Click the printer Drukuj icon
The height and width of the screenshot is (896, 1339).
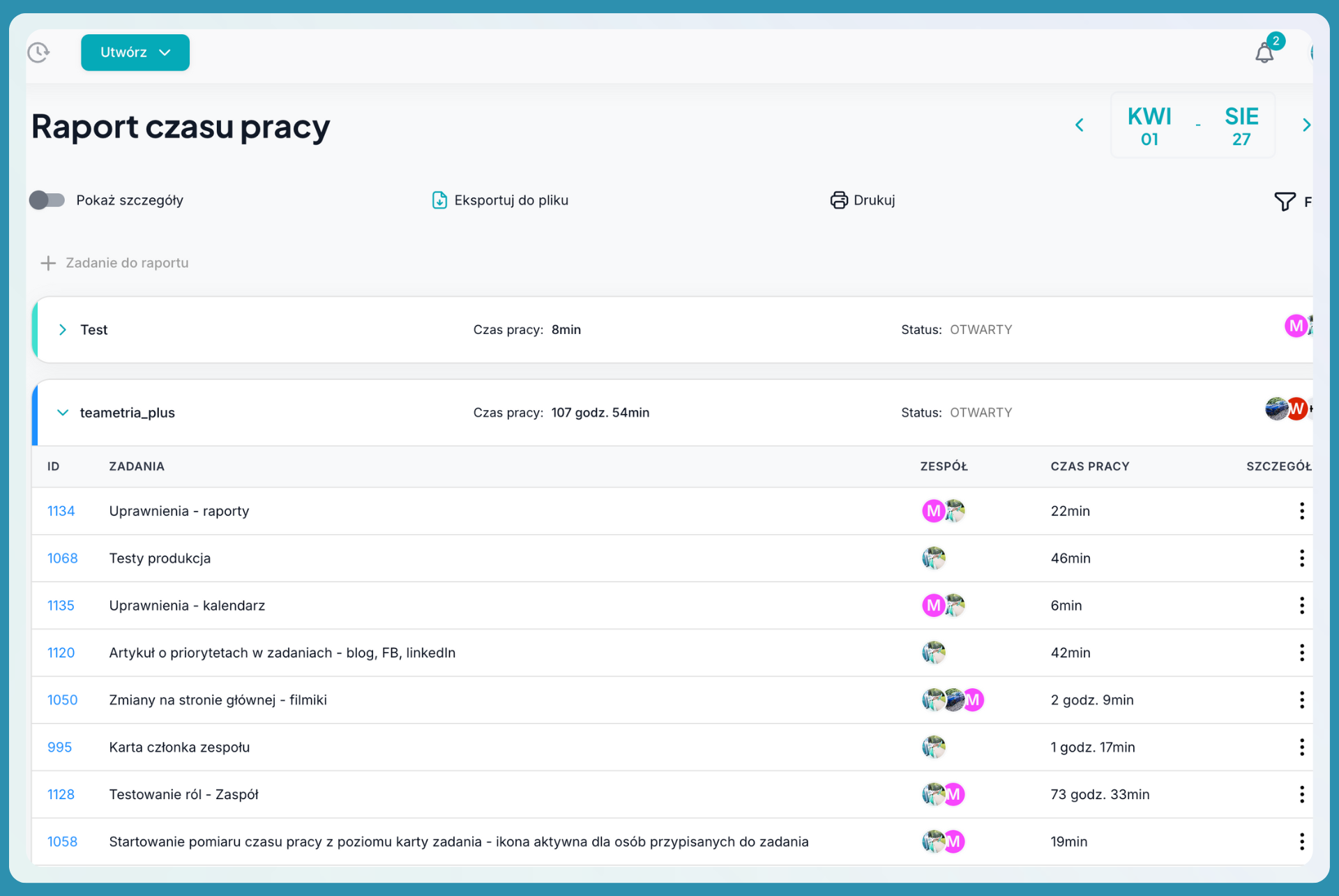(x=838, y=200)
